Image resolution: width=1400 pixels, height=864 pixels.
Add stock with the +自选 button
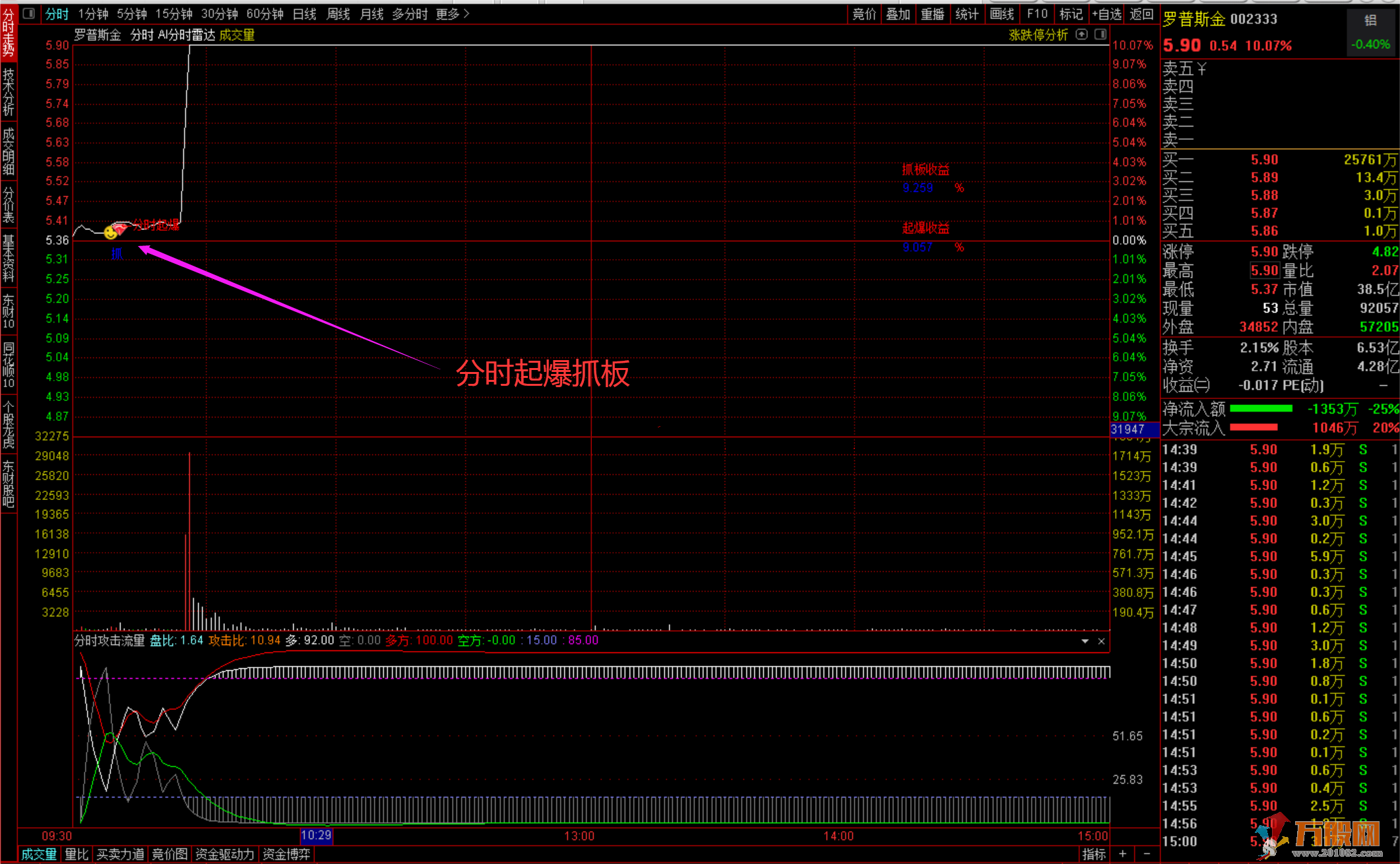click(1106, 14)
